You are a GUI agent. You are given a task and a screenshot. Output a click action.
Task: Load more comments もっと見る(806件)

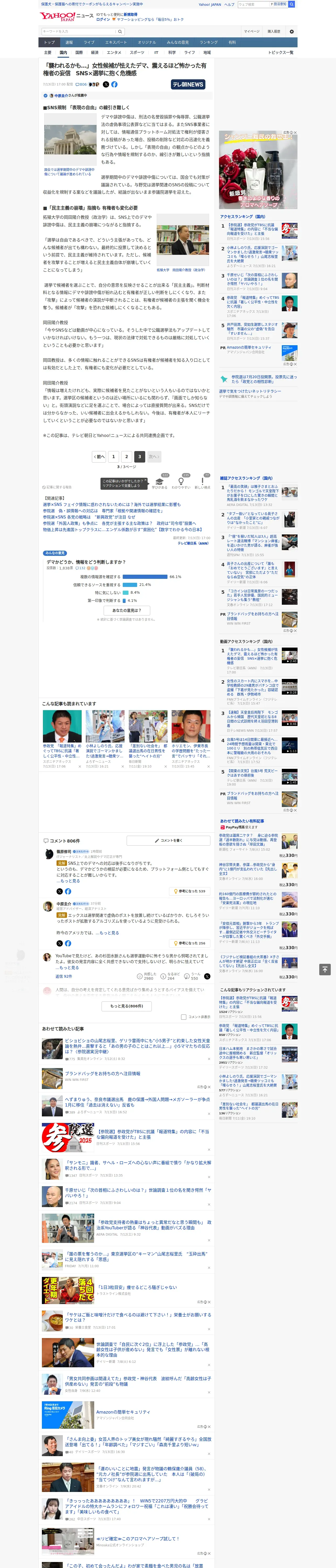pos(127,1006)
